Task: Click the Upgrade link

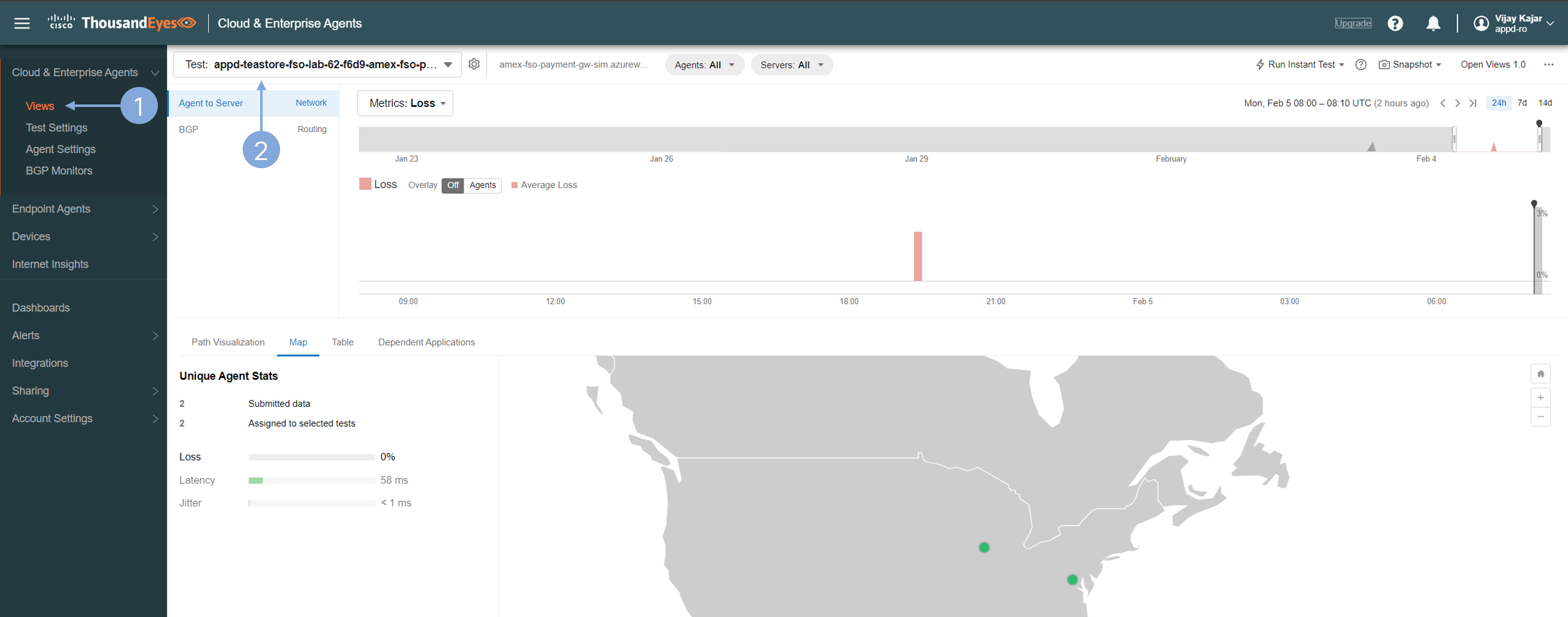Action: click(1352, 23)
